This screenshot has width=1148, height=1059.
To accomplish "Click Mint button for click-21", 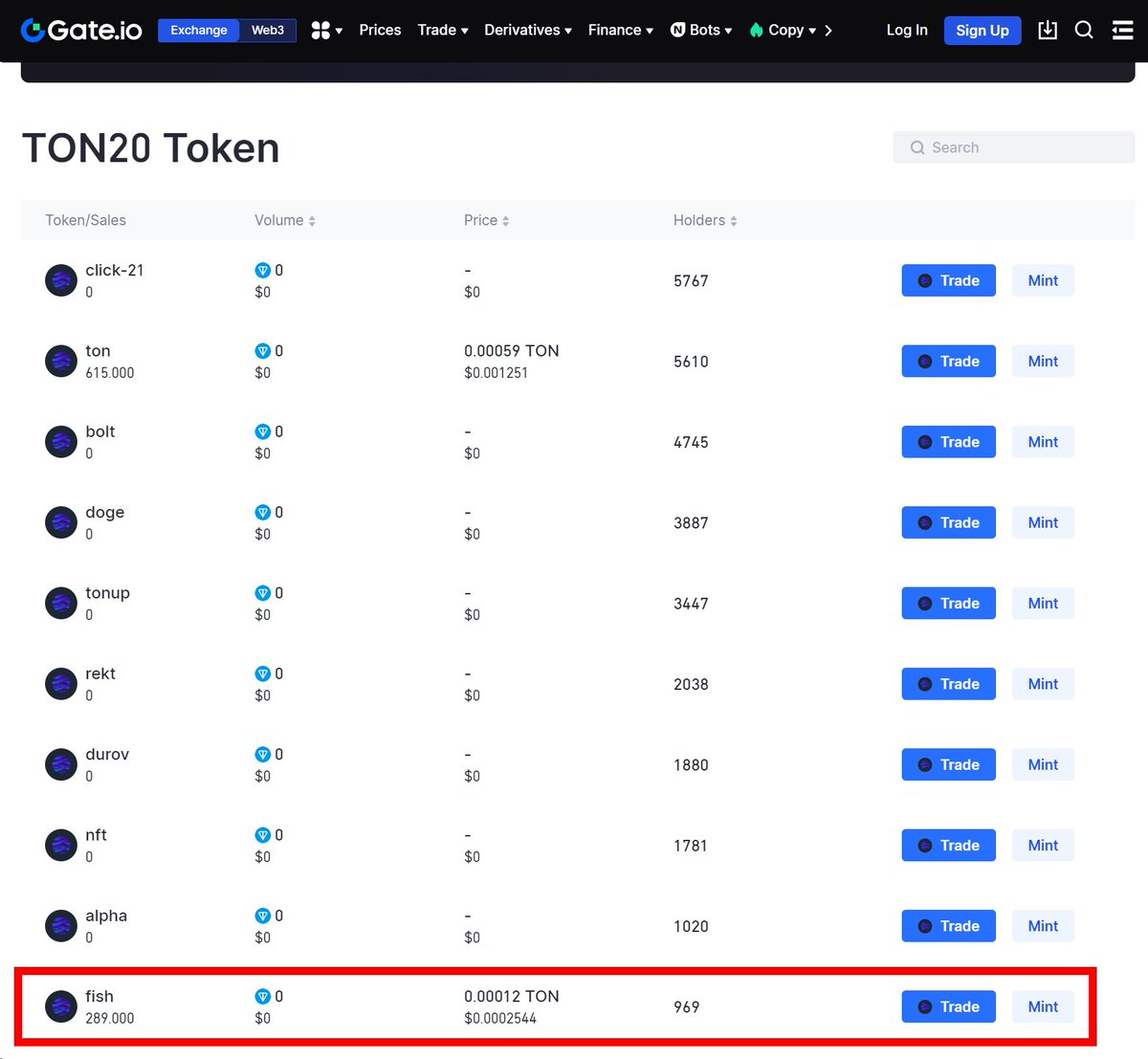I will (1043, 280).
